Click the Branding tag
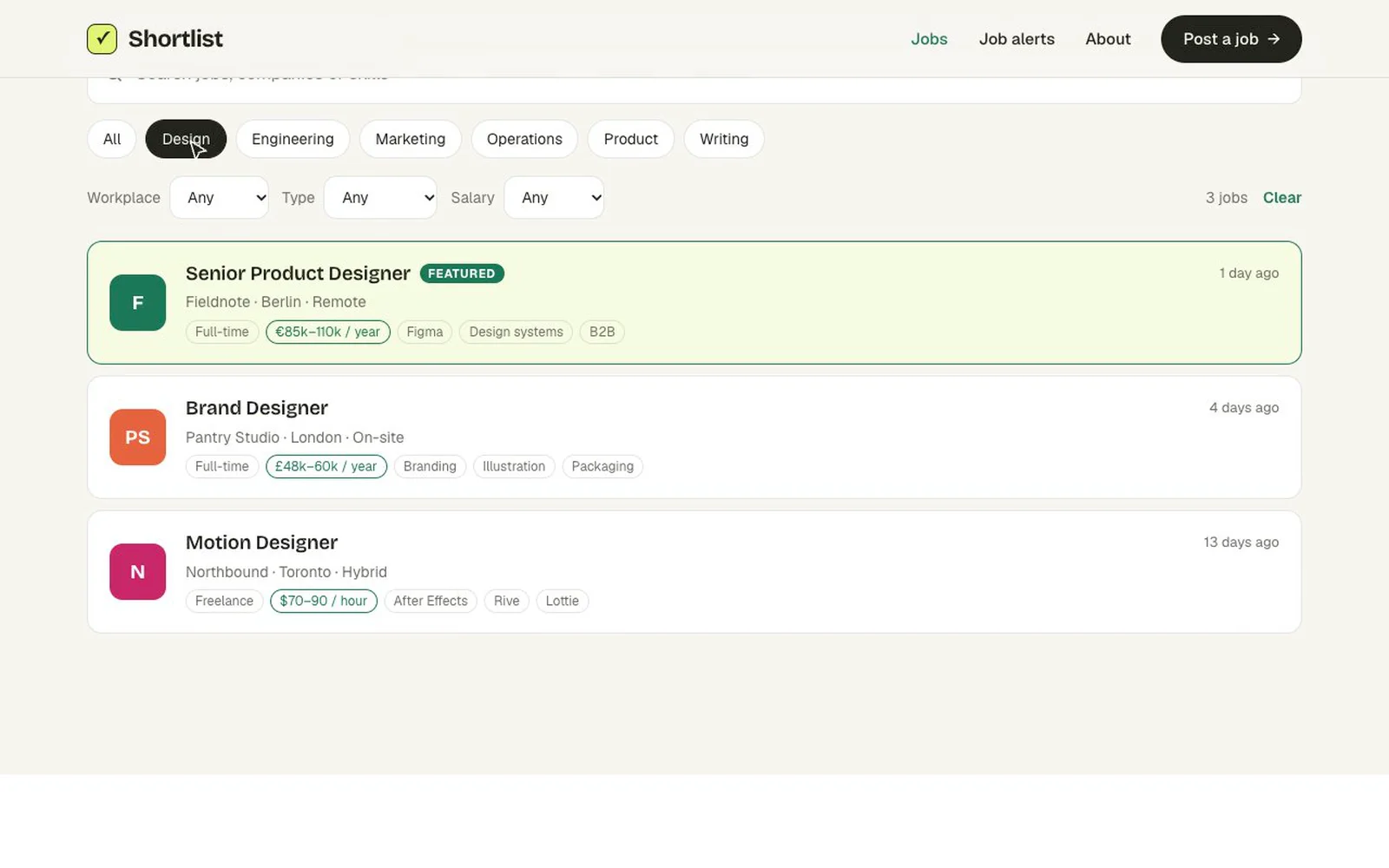Image resolution: width=1389 pixels, height=868 pixels. [430, 466]
